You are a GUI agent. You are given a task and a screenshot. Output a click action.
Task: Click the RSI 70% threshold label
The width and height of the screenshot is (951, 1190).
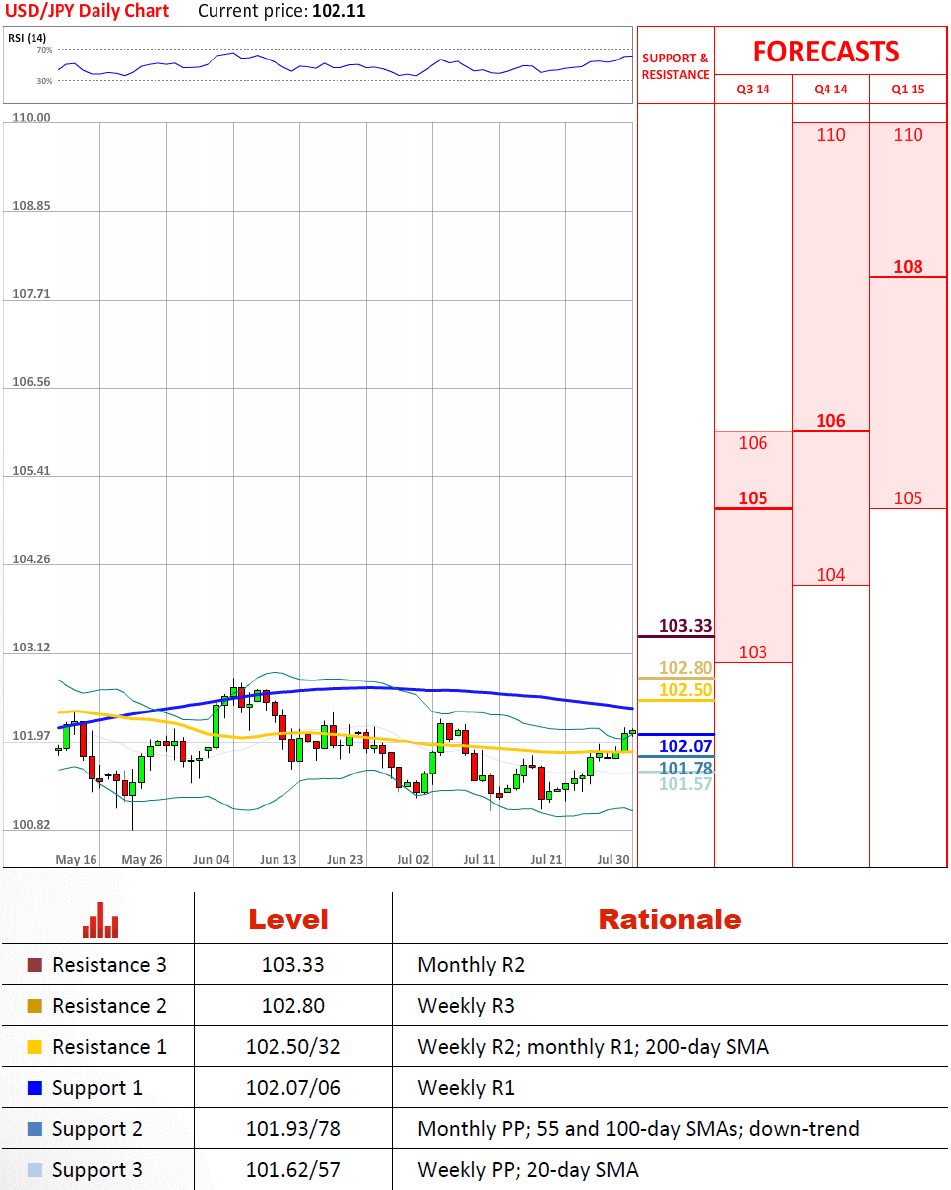44,50
